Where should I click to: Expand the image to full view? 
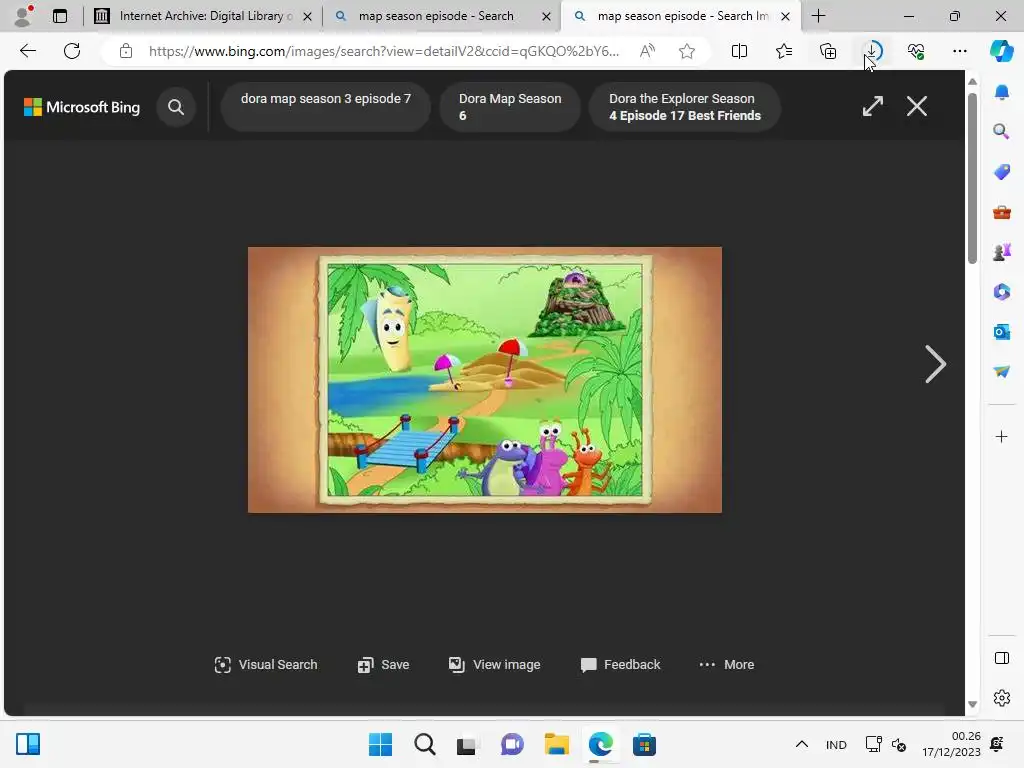point(872,106)
